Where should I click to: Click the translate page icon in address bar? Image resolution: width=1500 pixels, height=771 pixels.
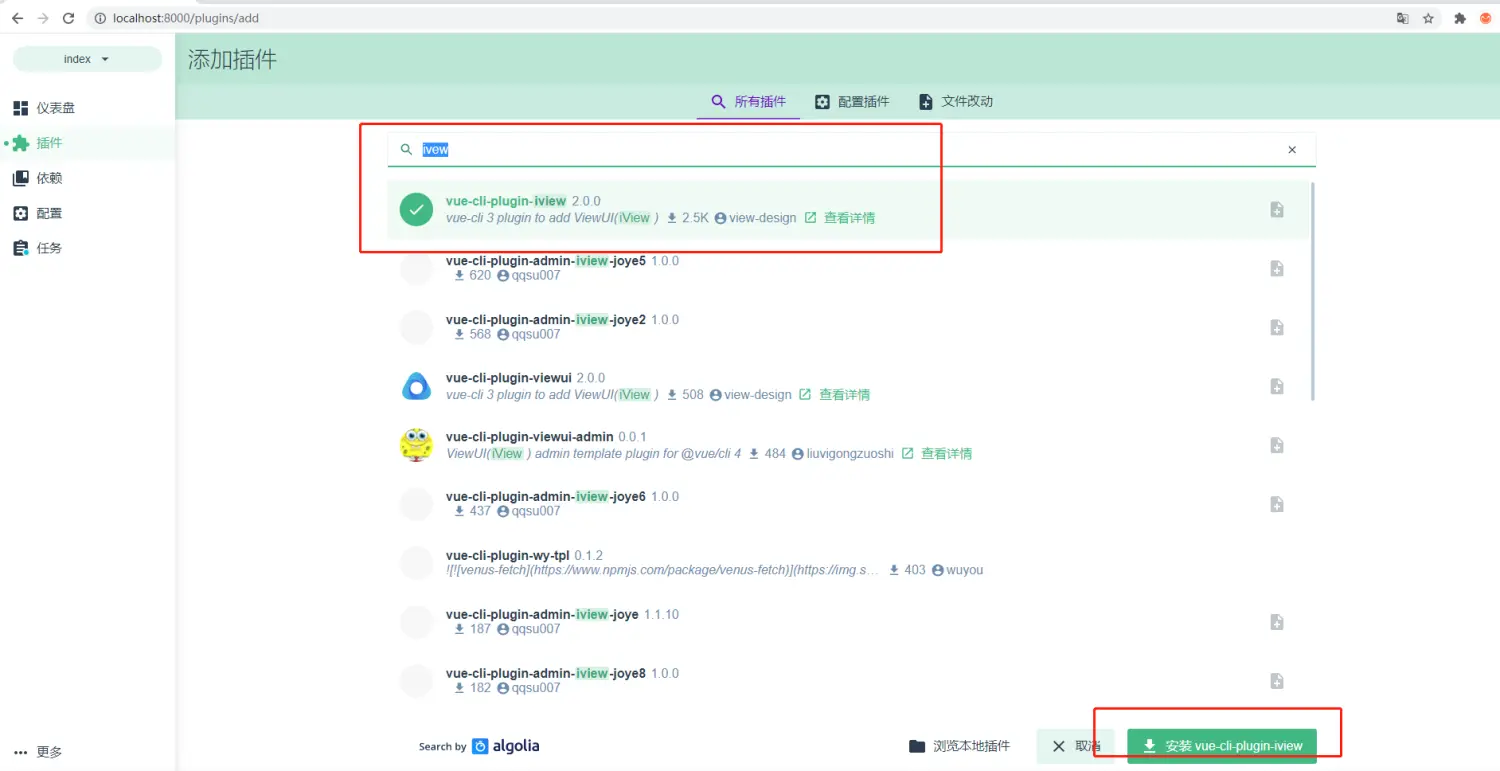[x=1403, y=18]
